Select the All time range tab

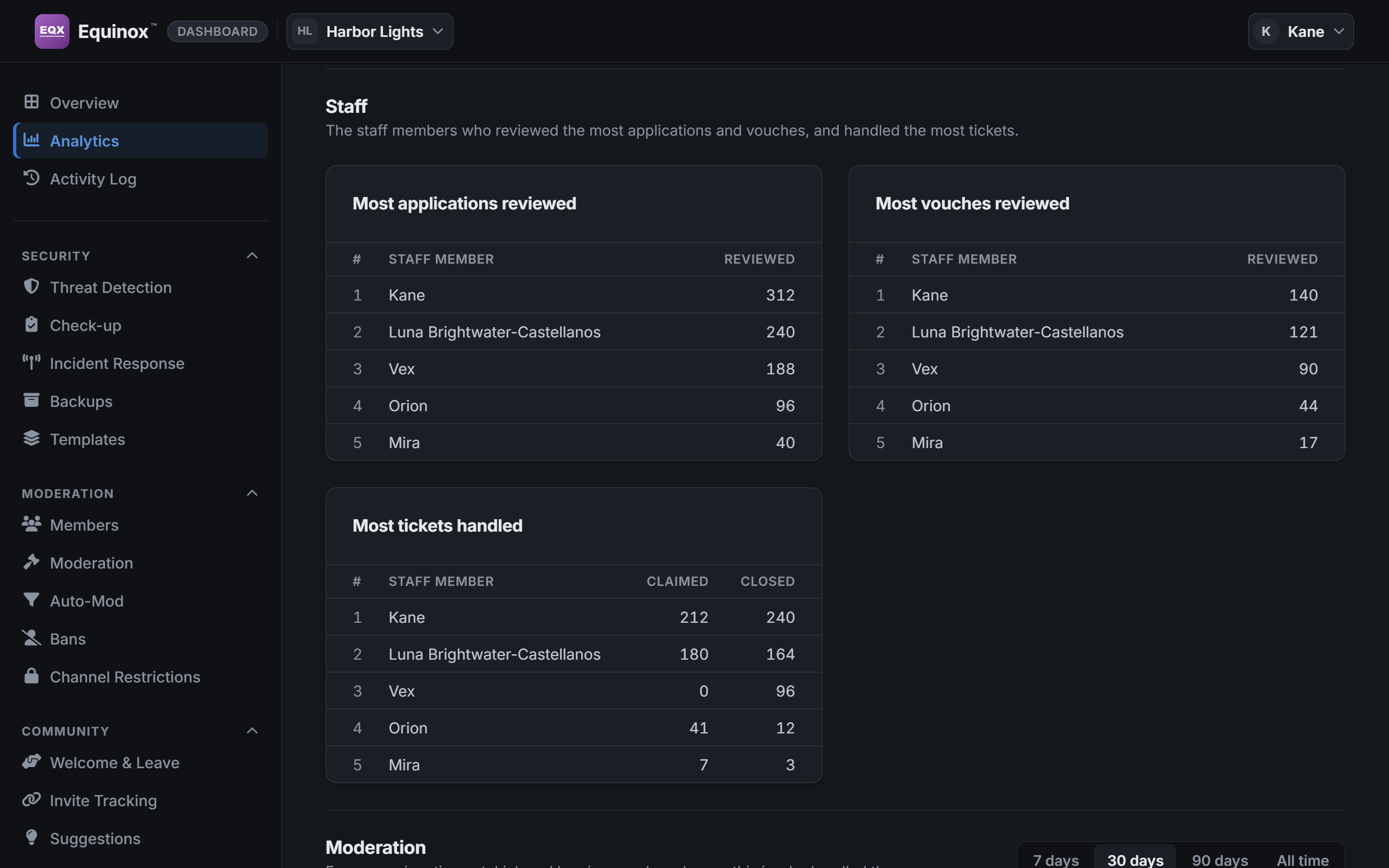click(1302, 860)
